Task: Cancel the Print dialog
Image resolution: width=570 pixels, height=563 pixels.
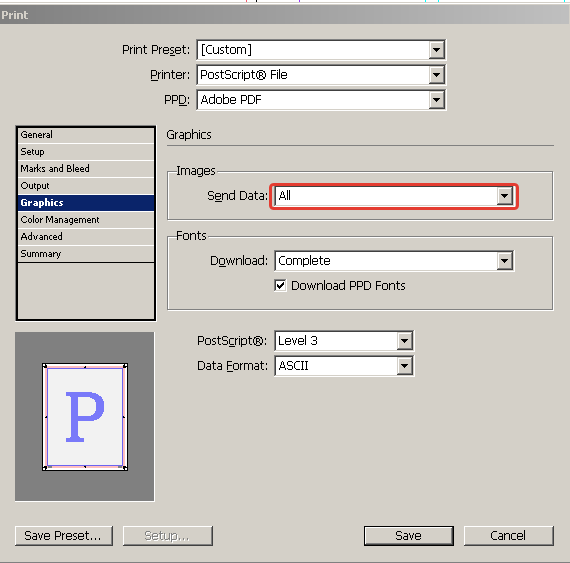Action: [x=509, y=536]
